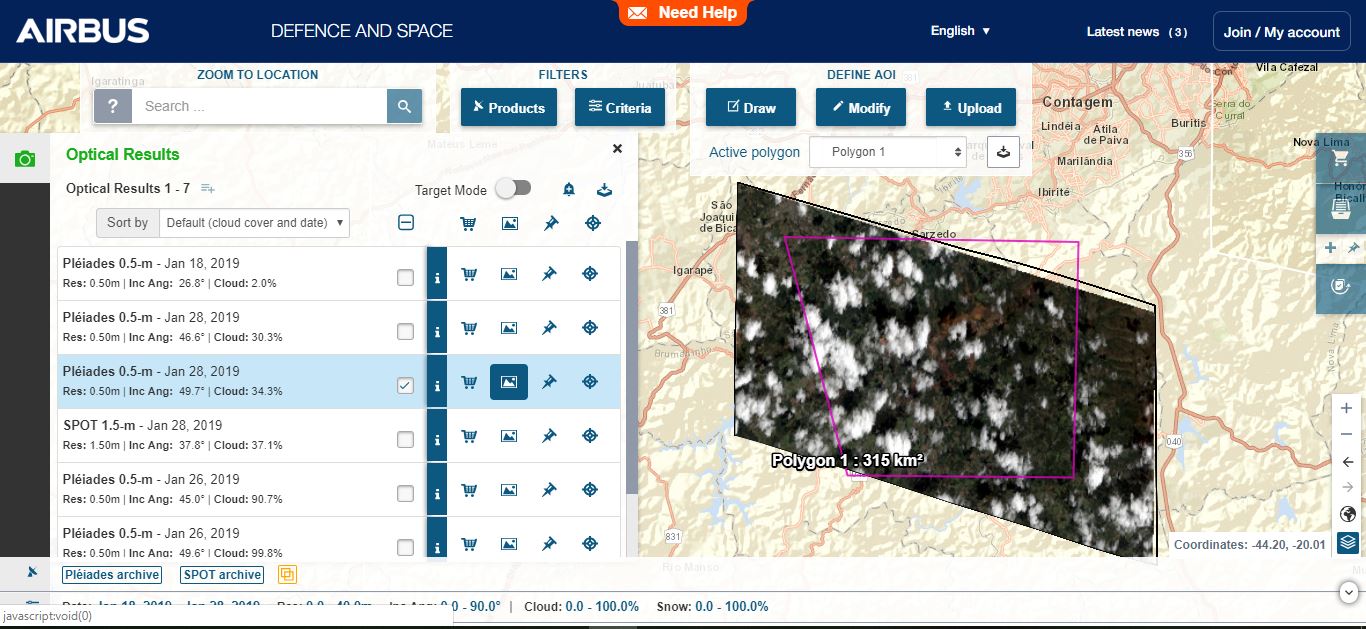The image size is (1366, 629).
Task: Click Join / My account button
Action: pyautogui.click(x=1281, y=32)
